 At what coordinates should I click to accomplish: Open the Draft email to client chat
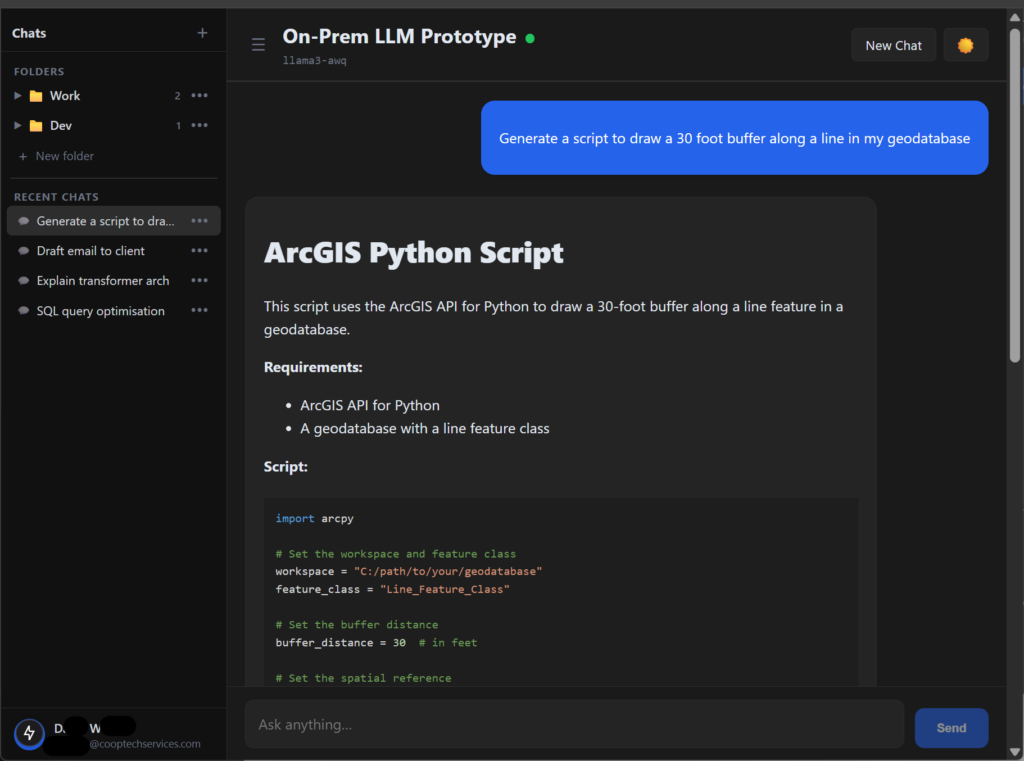(91, 251)
